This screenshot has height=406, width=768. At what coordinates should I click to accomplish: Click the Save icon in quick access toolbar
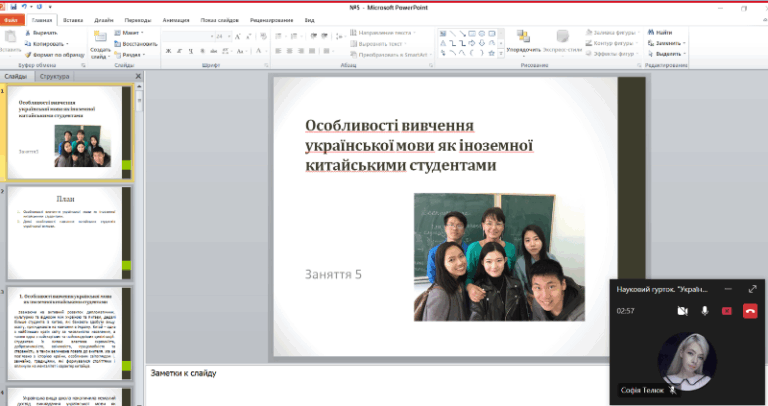(13, 7)
